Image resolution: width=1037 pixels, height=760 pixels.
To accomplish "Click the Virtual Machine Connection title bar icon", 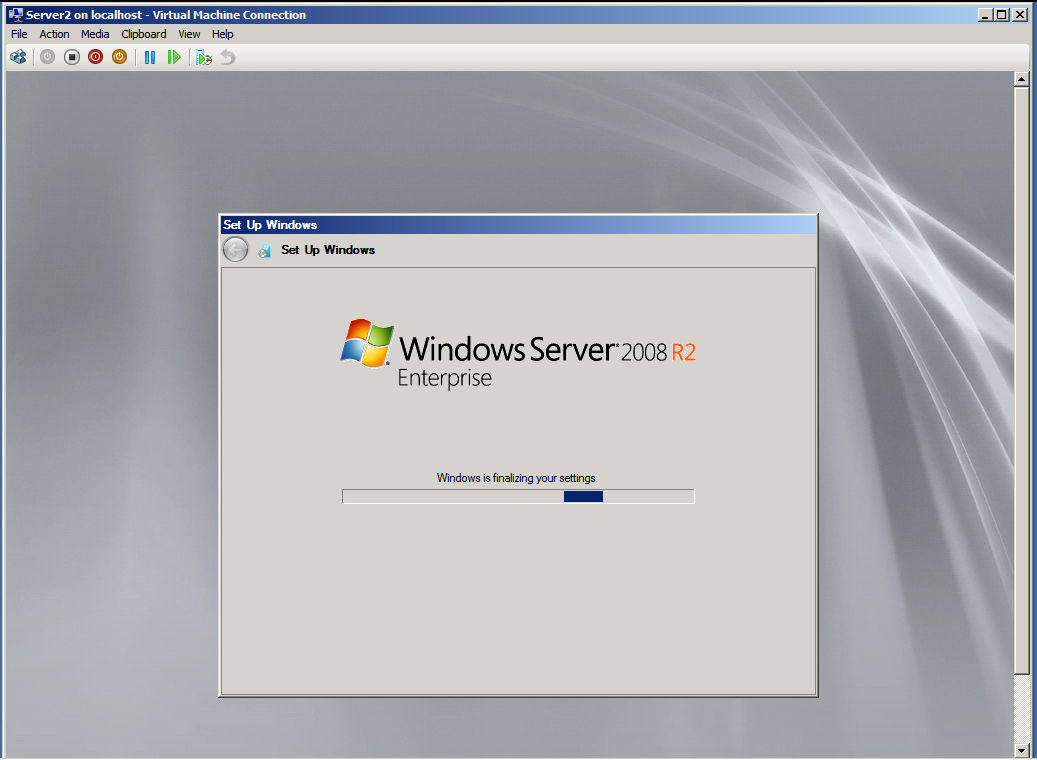I will click(15, 15).
